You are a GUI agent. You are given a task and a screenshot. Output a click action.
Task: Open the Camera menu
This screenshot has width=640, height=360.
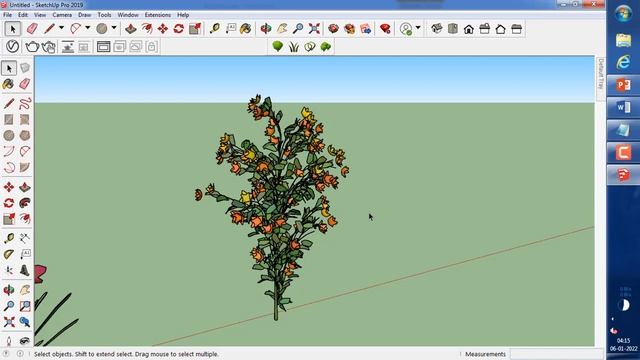coord(62,15)
